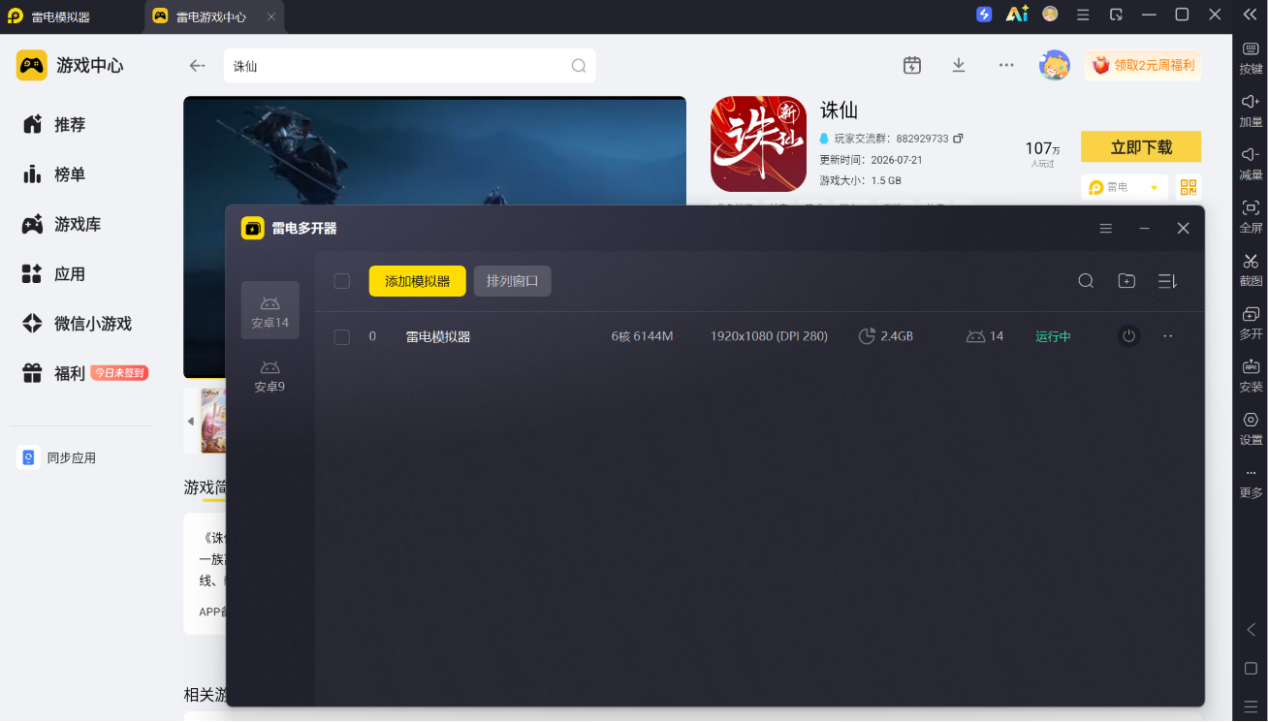Click 领取2元周福利 button

point(1143,65)
